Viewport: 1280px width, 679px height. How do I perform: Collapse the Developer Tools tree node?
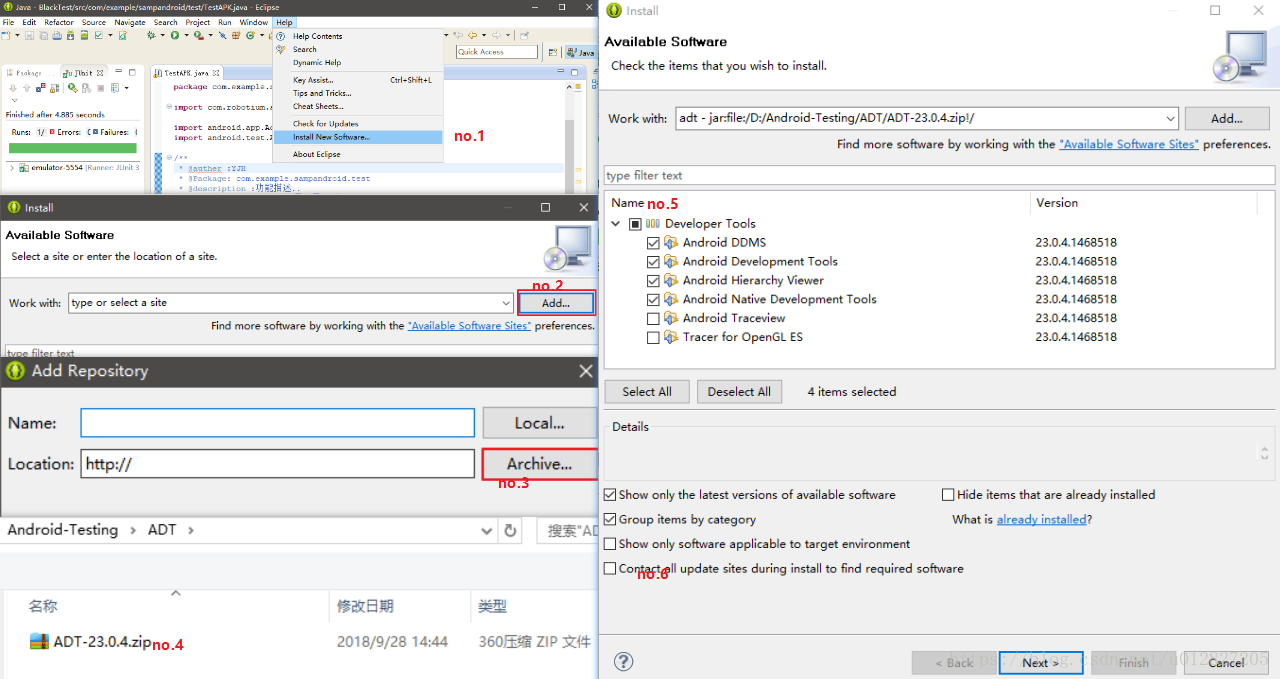click(x=617, y=224)
